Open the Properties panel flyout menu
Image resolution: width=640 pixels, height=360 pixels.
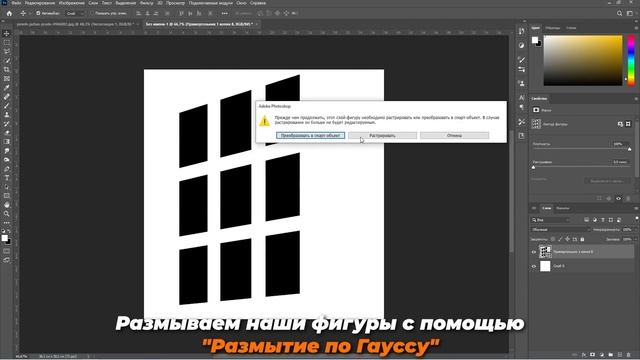[636, 98]
